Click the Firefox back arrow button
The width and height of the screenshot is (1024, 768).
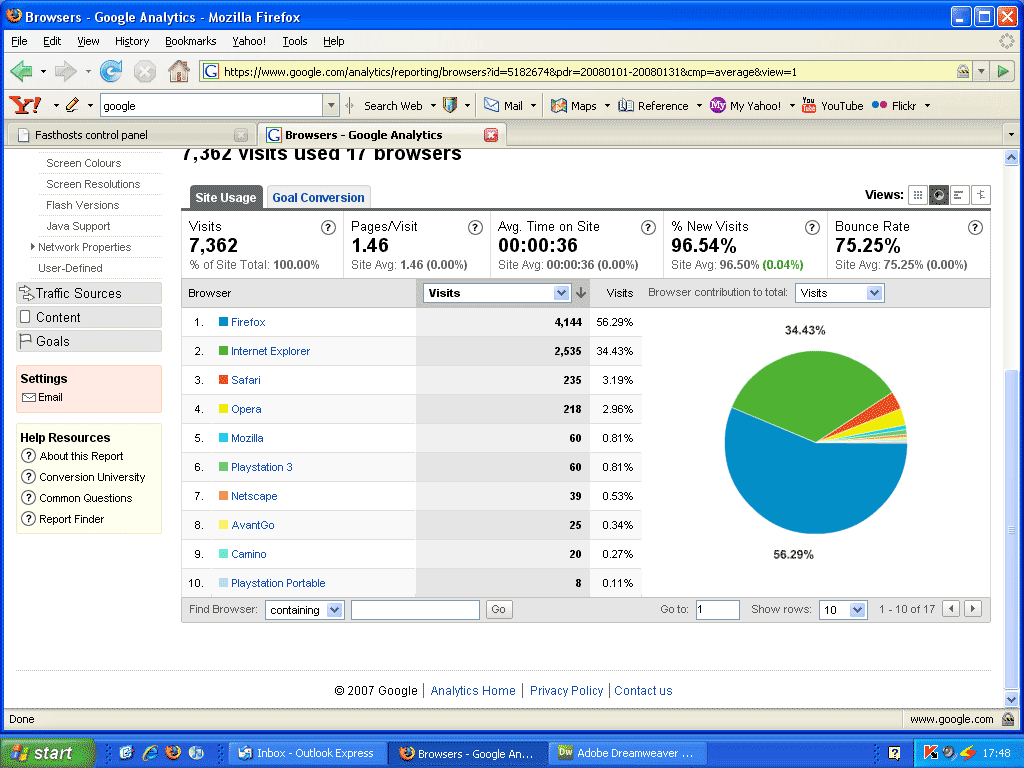tap(22, 71)
